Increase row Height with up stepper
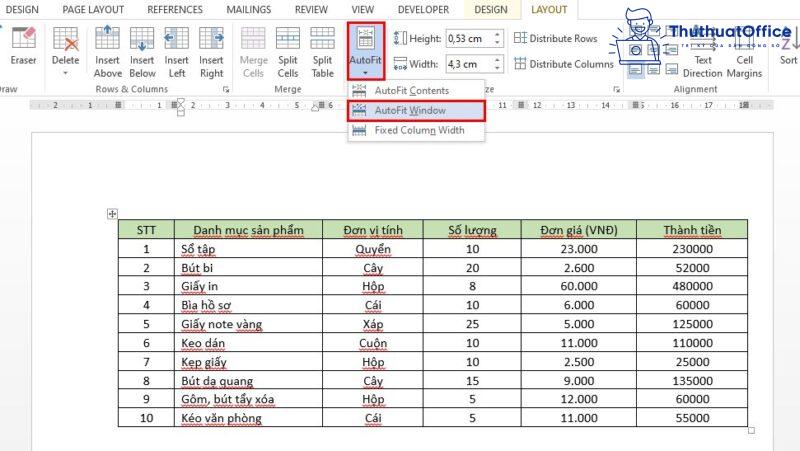The image size is (800, 451). click(497, 34)
